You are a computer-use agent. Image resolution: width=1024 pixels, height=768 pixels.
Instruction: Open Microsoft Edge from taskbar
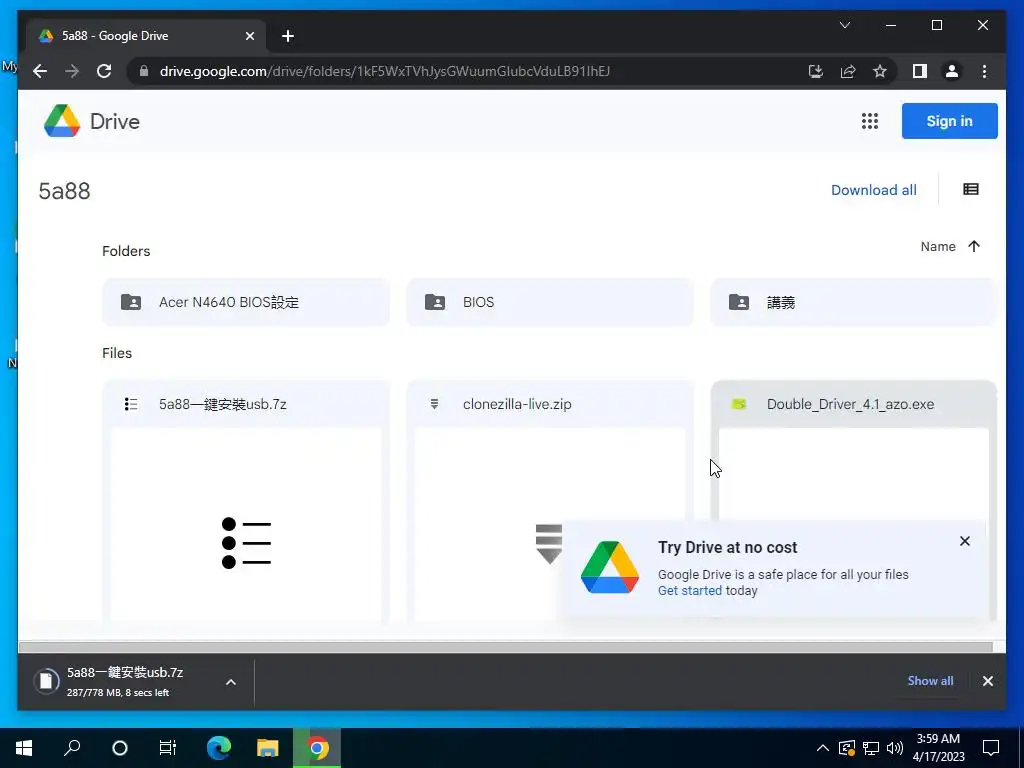click(x=219, y=748)
